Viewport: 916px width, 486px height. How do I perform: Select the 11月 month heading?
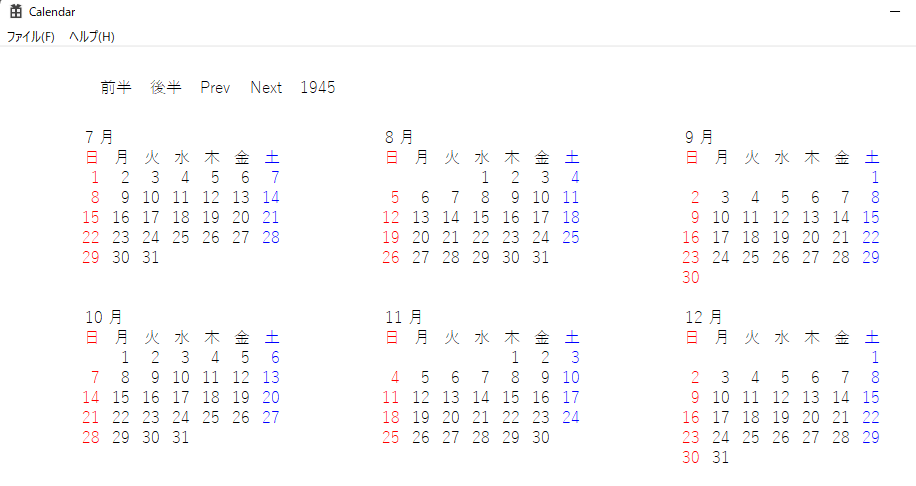[404, 317]
